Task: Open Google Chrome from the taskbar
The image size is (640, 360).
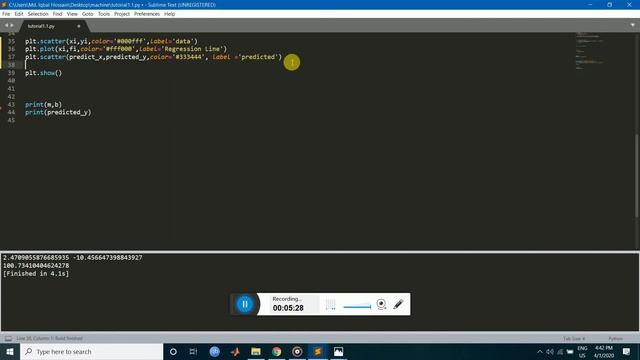Action: [x=277, y=351]
